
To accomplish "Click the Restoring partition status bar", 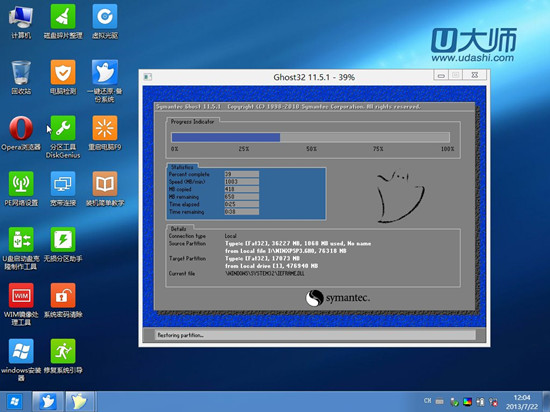I will [315, 335].
